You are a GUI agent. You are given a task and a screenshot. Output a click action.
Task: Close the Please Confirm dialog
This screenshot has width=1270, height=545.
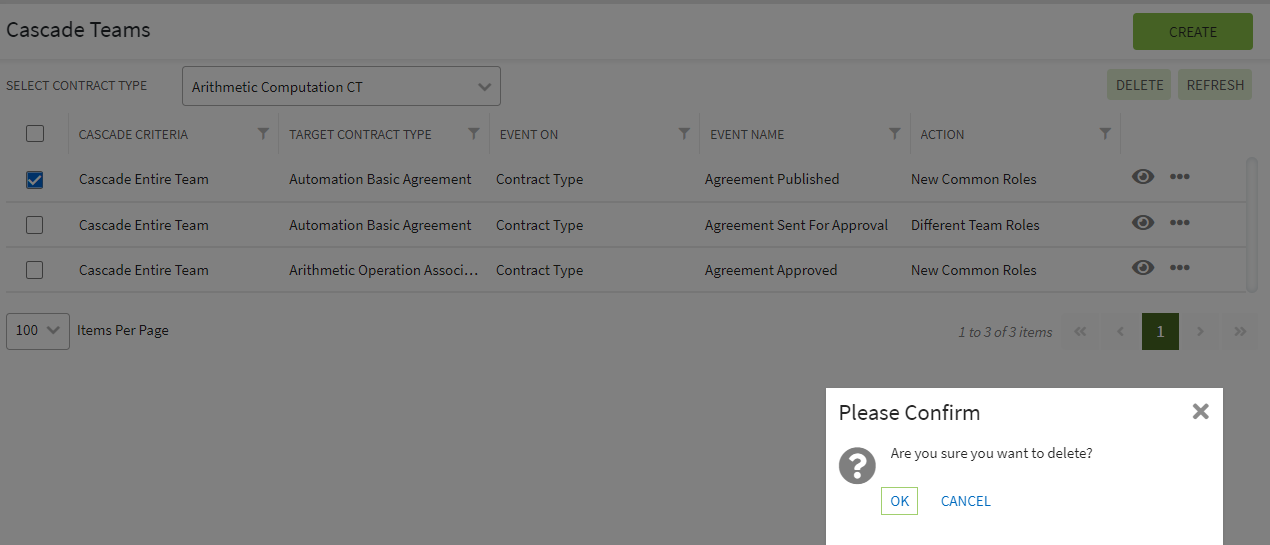(x=1200, y=411)
